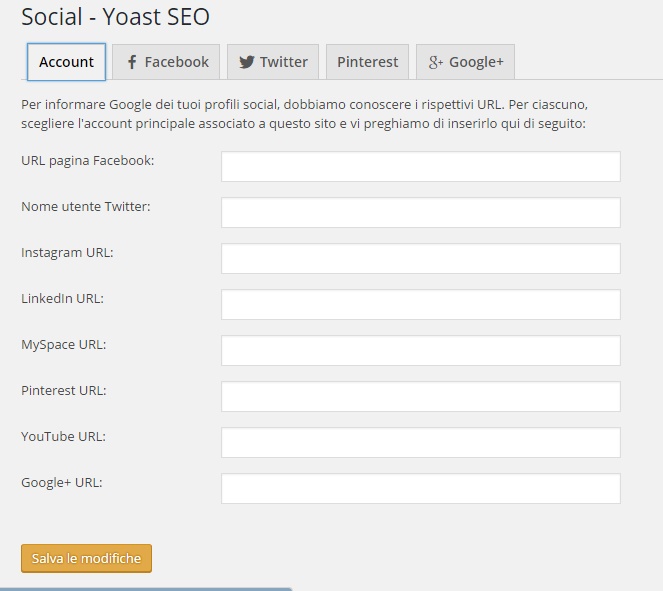The image size is (663, 591).
Task: Open the Facebook tab
Action: click(x=166, y=62)
